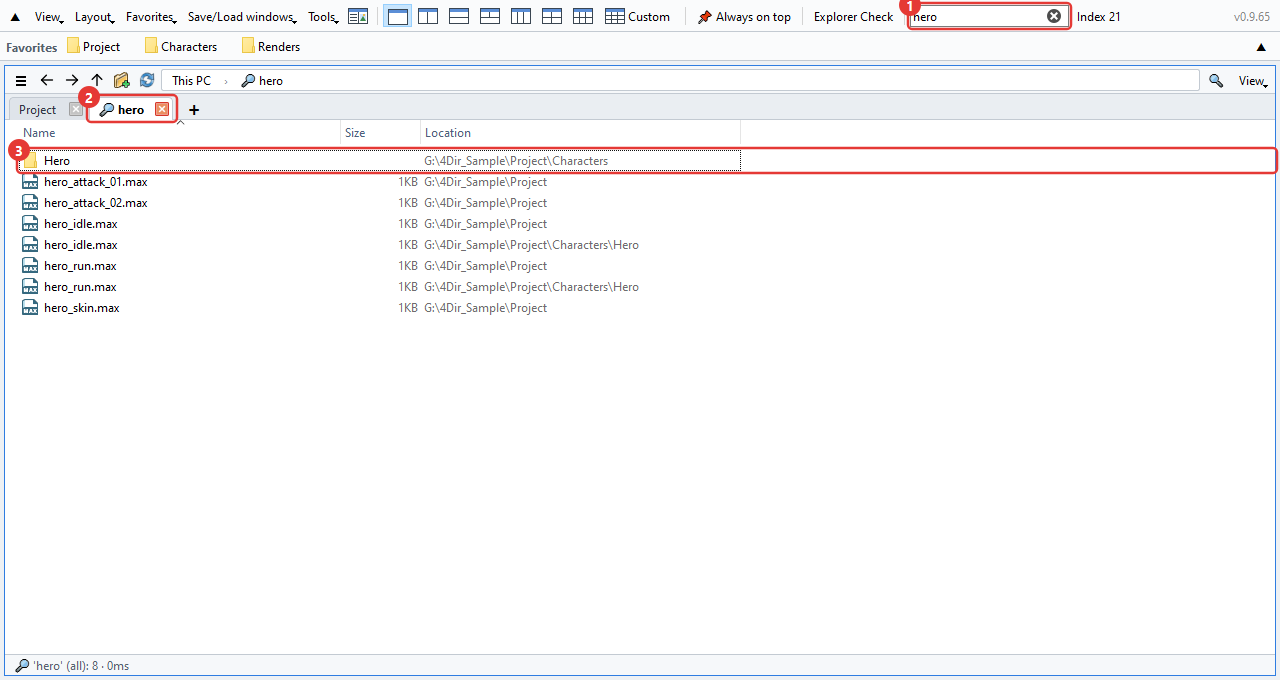Image resolution: width=1280 pixels, height=680 pixels.
Task: Select the three-column panes layout
Action: click(x=521, y=17)
